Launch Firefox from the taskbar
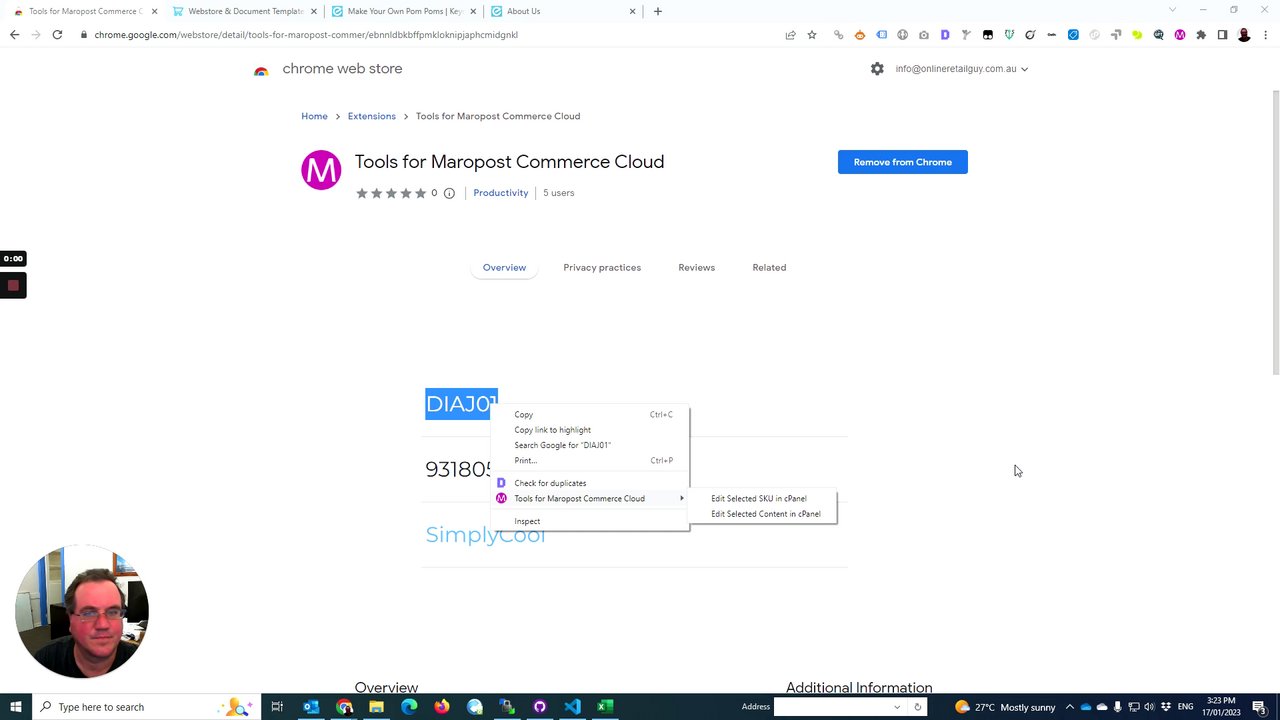This screenshot has height=720, width=1280. tap(442, 707)
